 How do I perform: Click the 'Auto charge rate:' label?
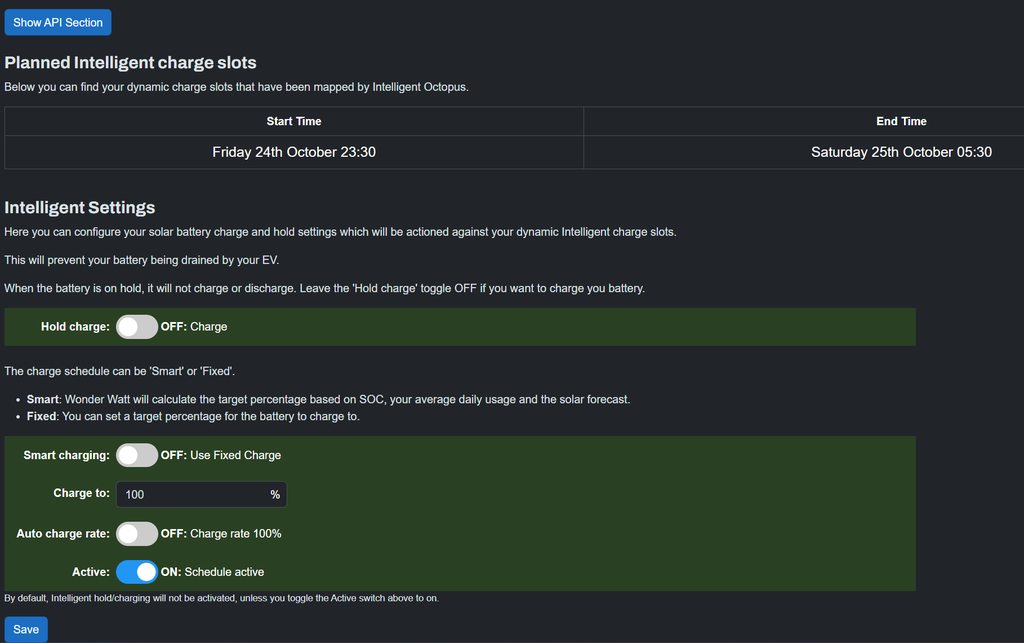click(x=63, y=534)
